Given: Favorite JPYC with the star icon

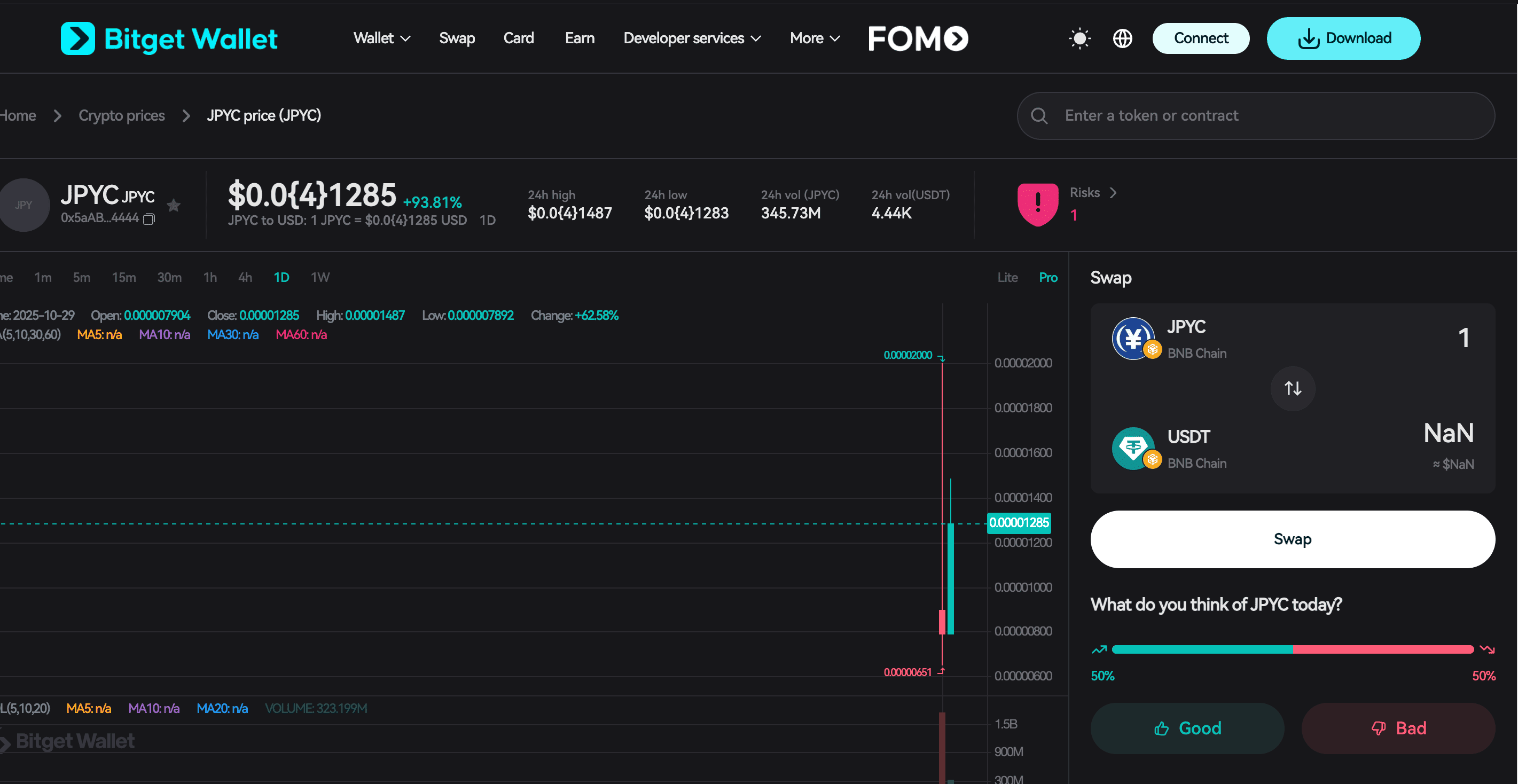Looking at the screenshot, I should pos(173,205).
